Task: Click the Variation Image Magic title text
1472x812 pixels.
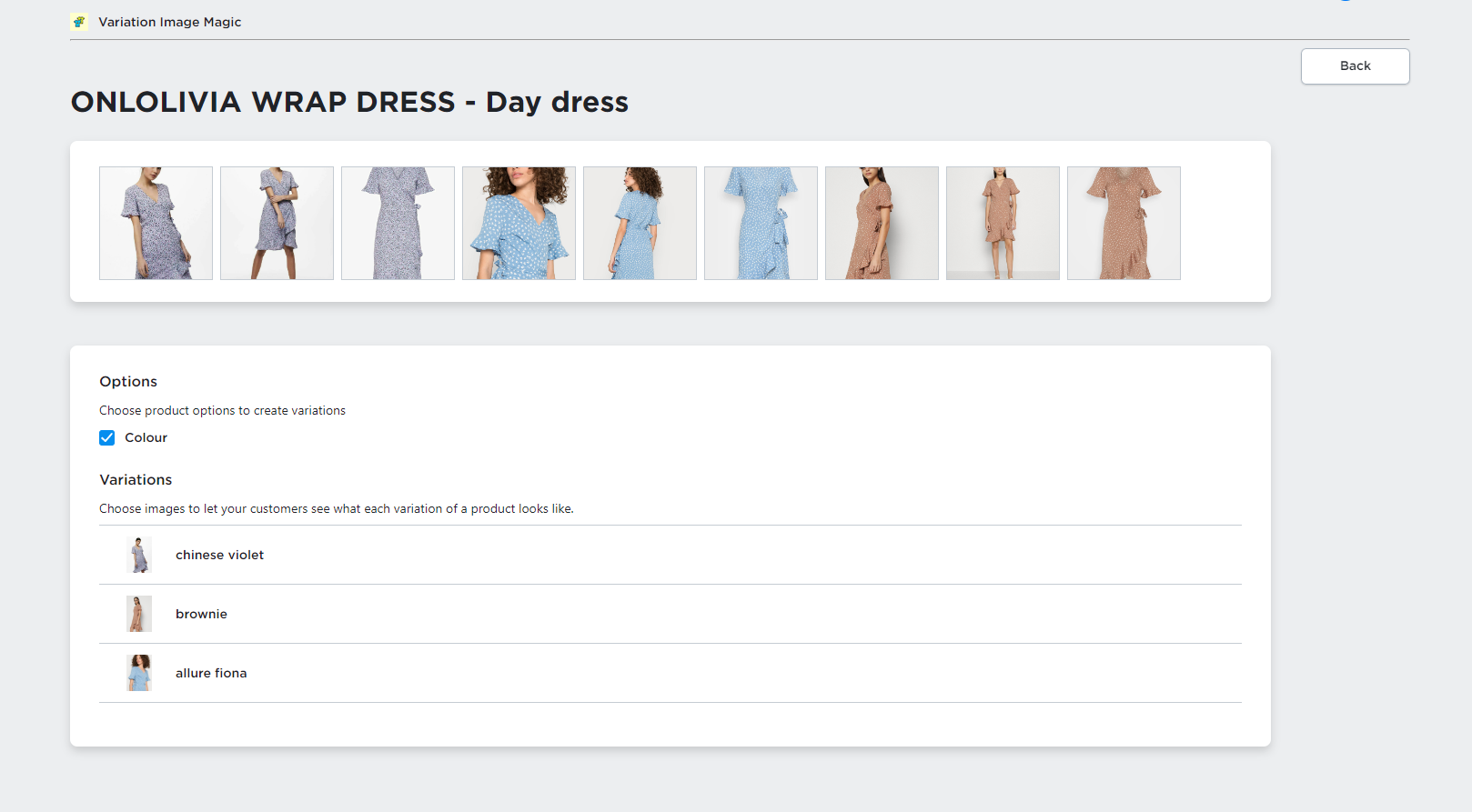Action: click(x=170, y=22)
